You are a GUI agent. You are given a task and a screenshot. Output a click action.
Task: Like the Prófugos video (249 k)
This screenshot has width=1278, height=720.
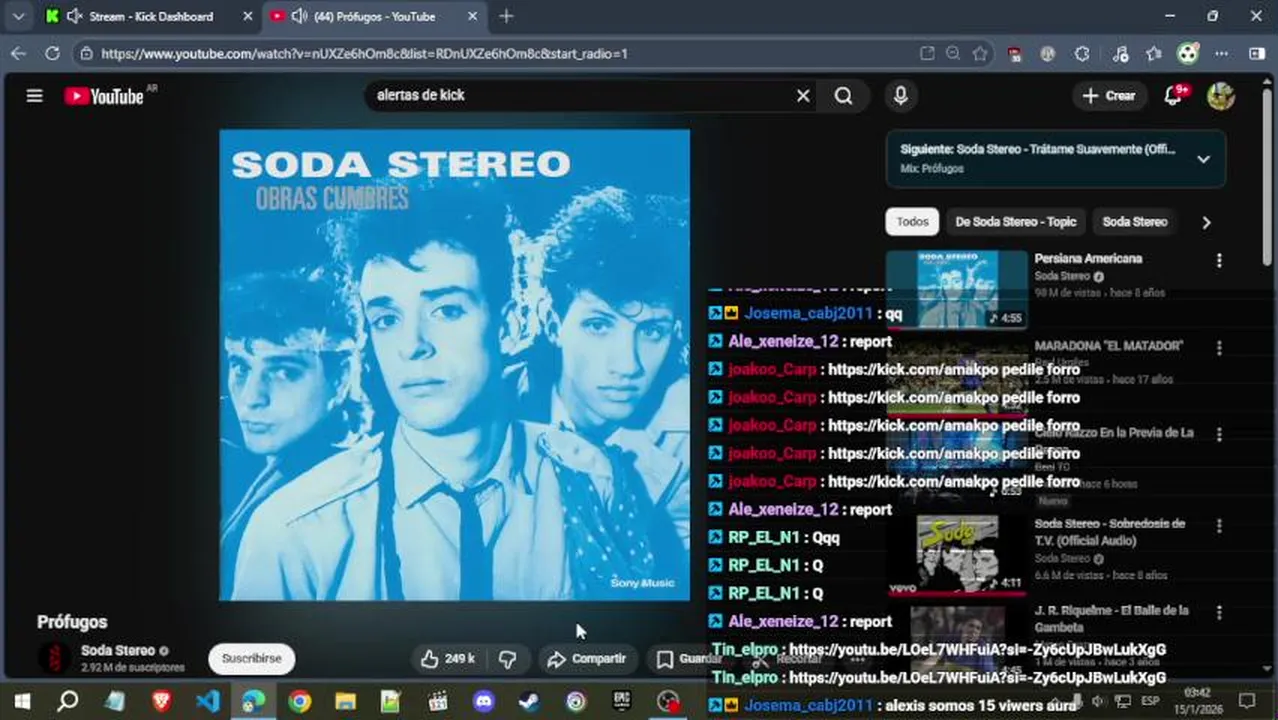(447, 658)
